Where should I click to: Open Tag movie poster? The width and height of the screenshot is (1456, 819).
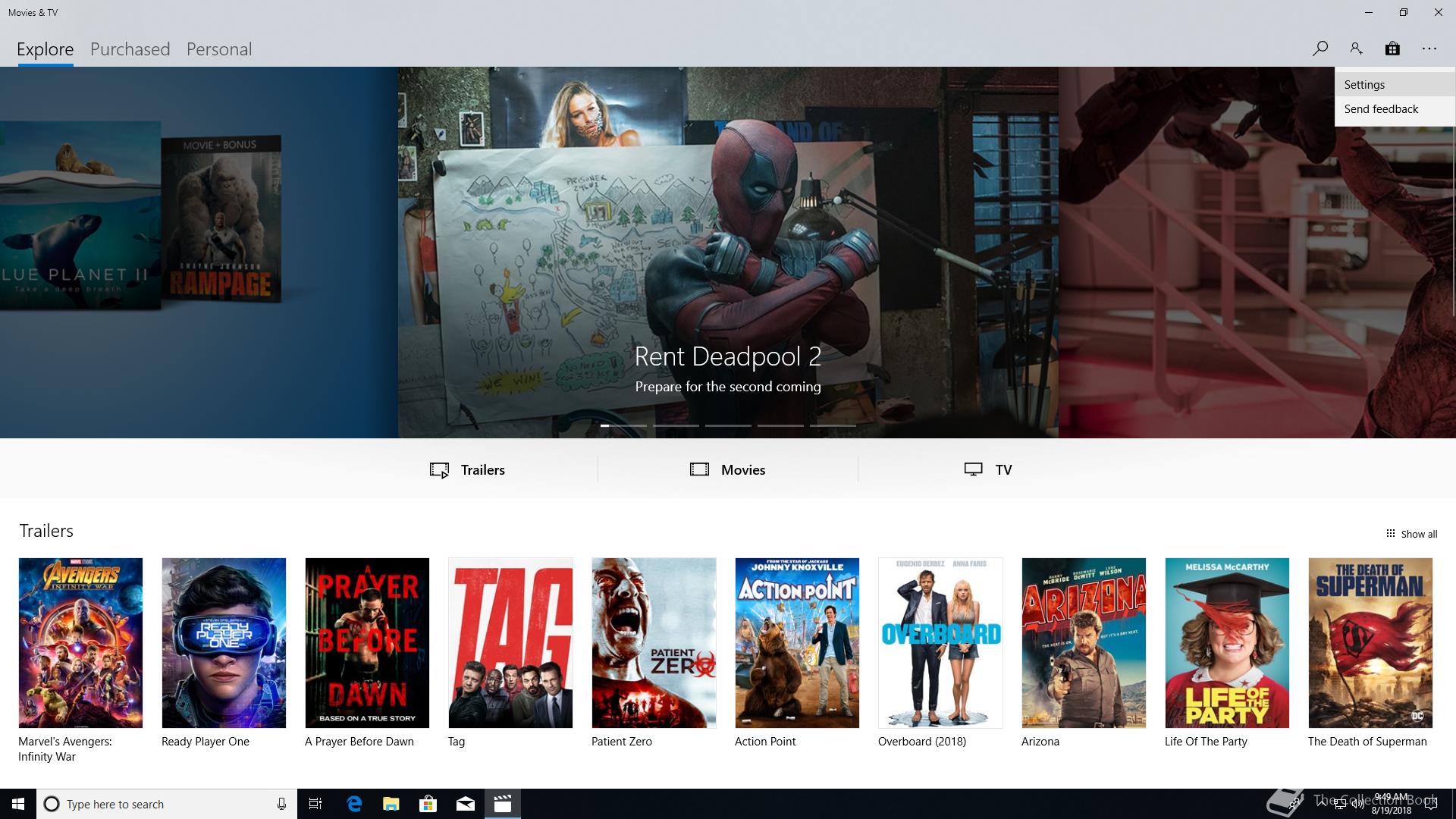pyautogui.click(x=510, y=643)
